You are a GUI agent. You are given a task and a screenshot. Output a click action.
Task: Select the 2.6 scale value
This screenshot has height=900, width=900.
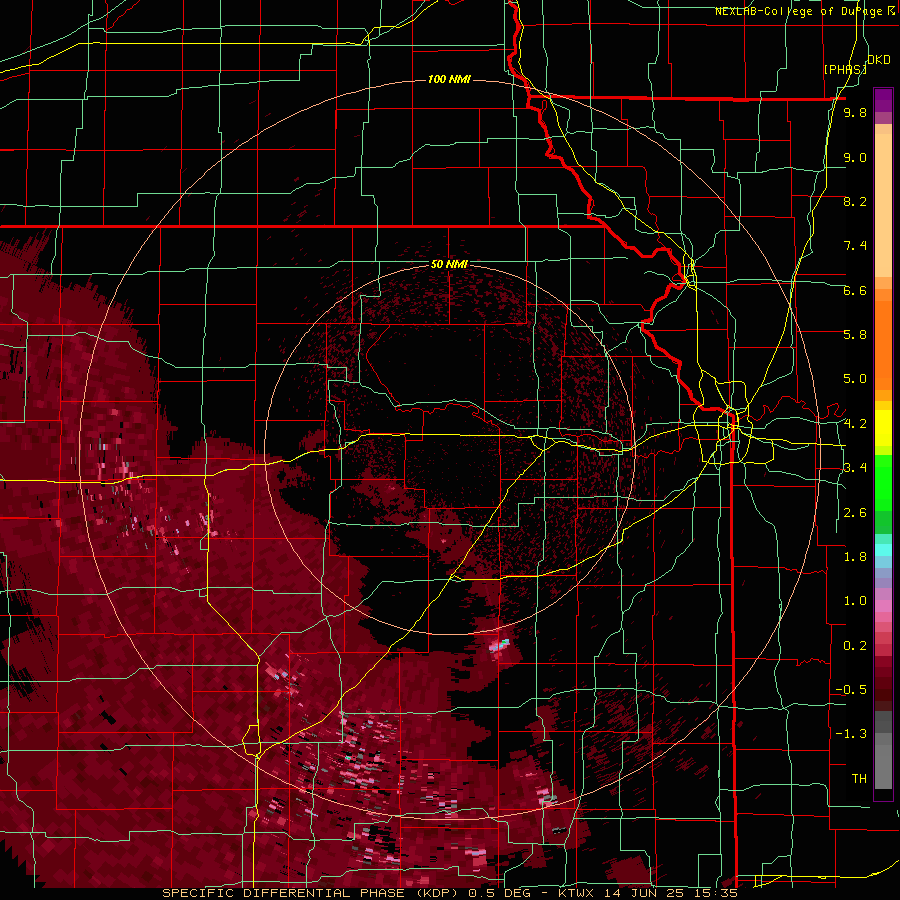(x=855, y=513)
